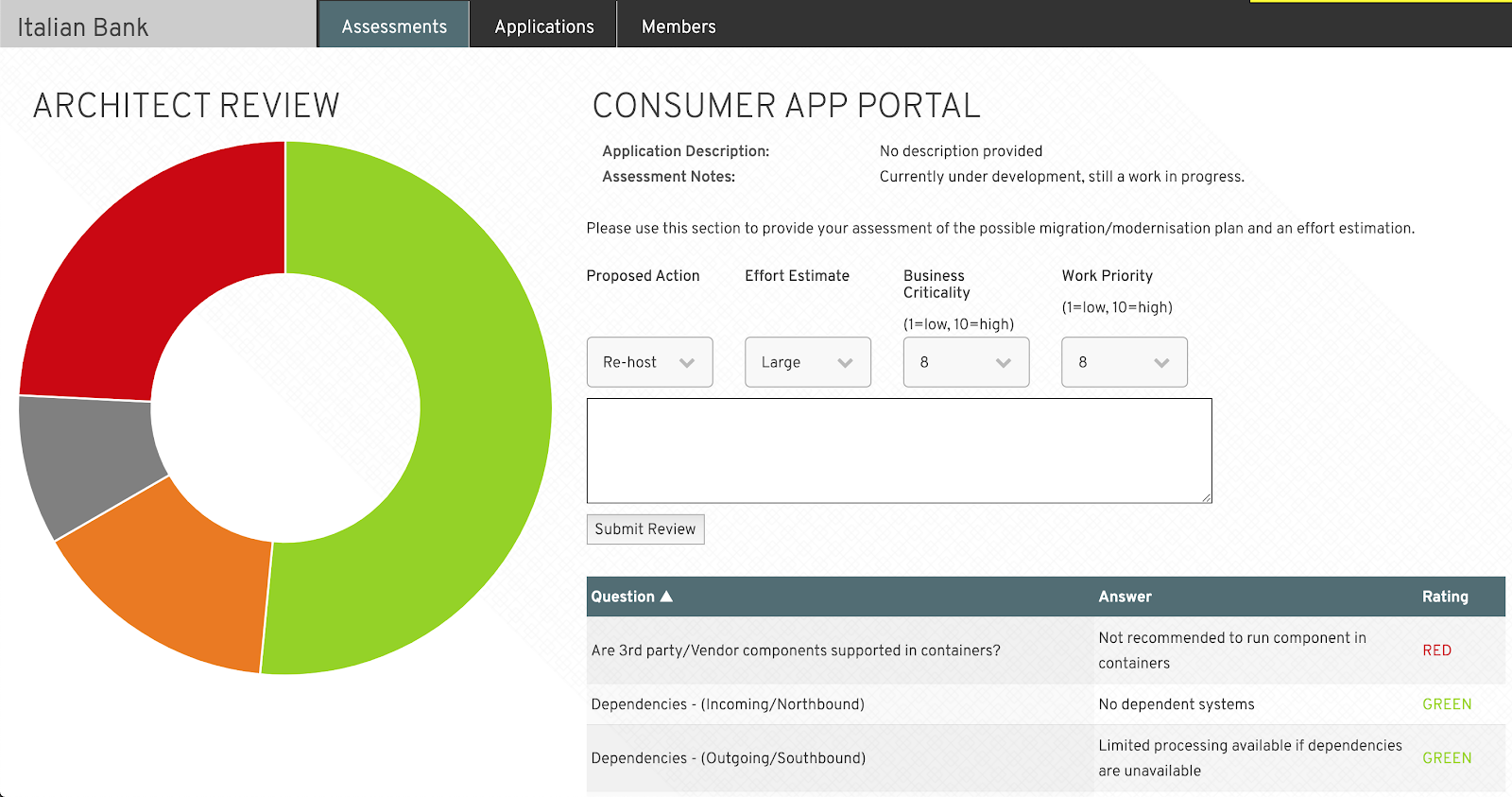Click the 'Currently under development' assessment note

point(1062,177)
